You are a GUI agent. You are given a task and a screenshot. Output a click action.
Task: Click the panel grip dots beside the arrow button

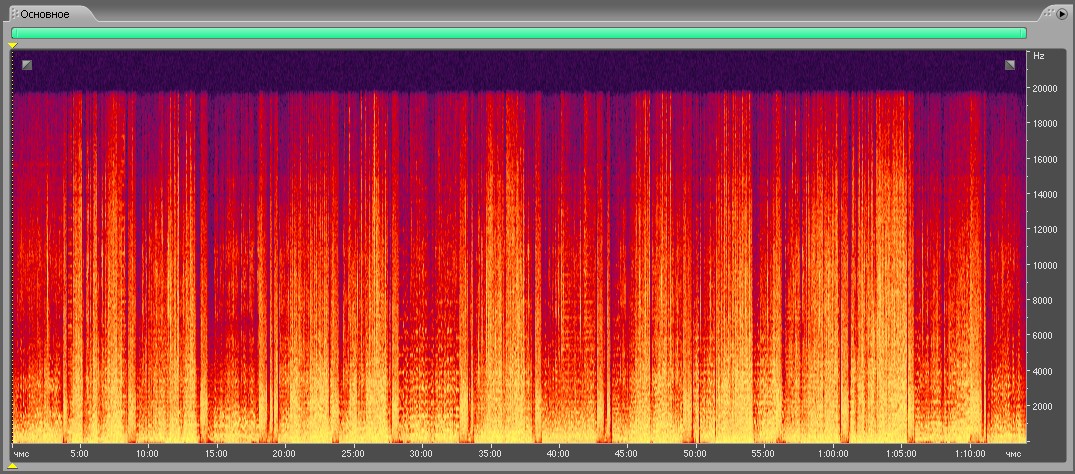click(1048, 14)
